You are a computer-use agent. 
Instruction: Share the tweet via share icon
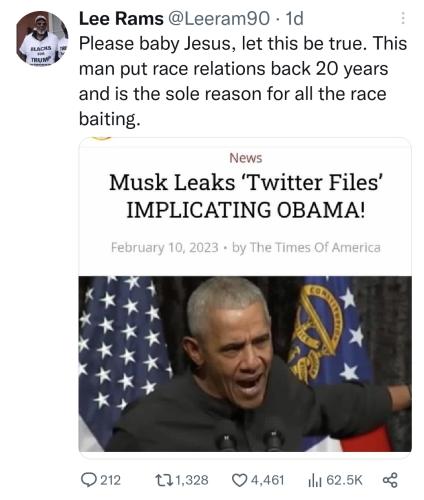pos(390,480)
